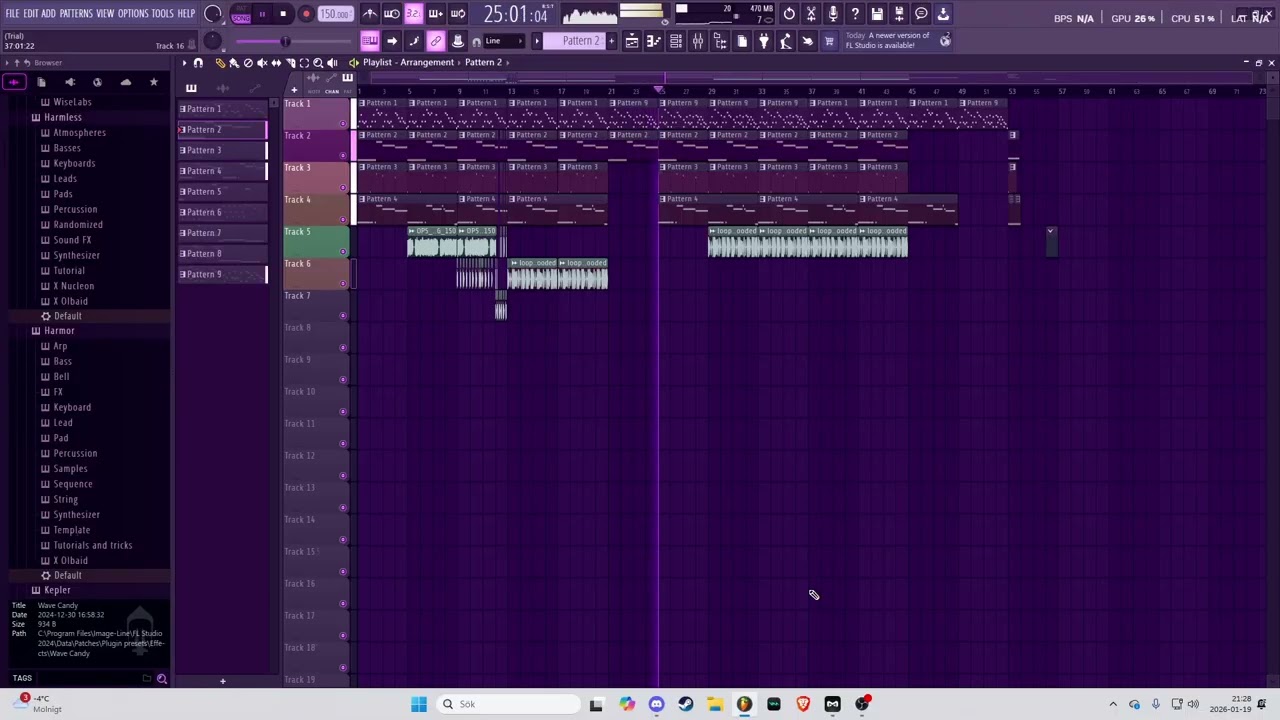Select the Draw pencil tool in Playlist
This screenshot has height=720, width=1280.
tap(220, 63)
